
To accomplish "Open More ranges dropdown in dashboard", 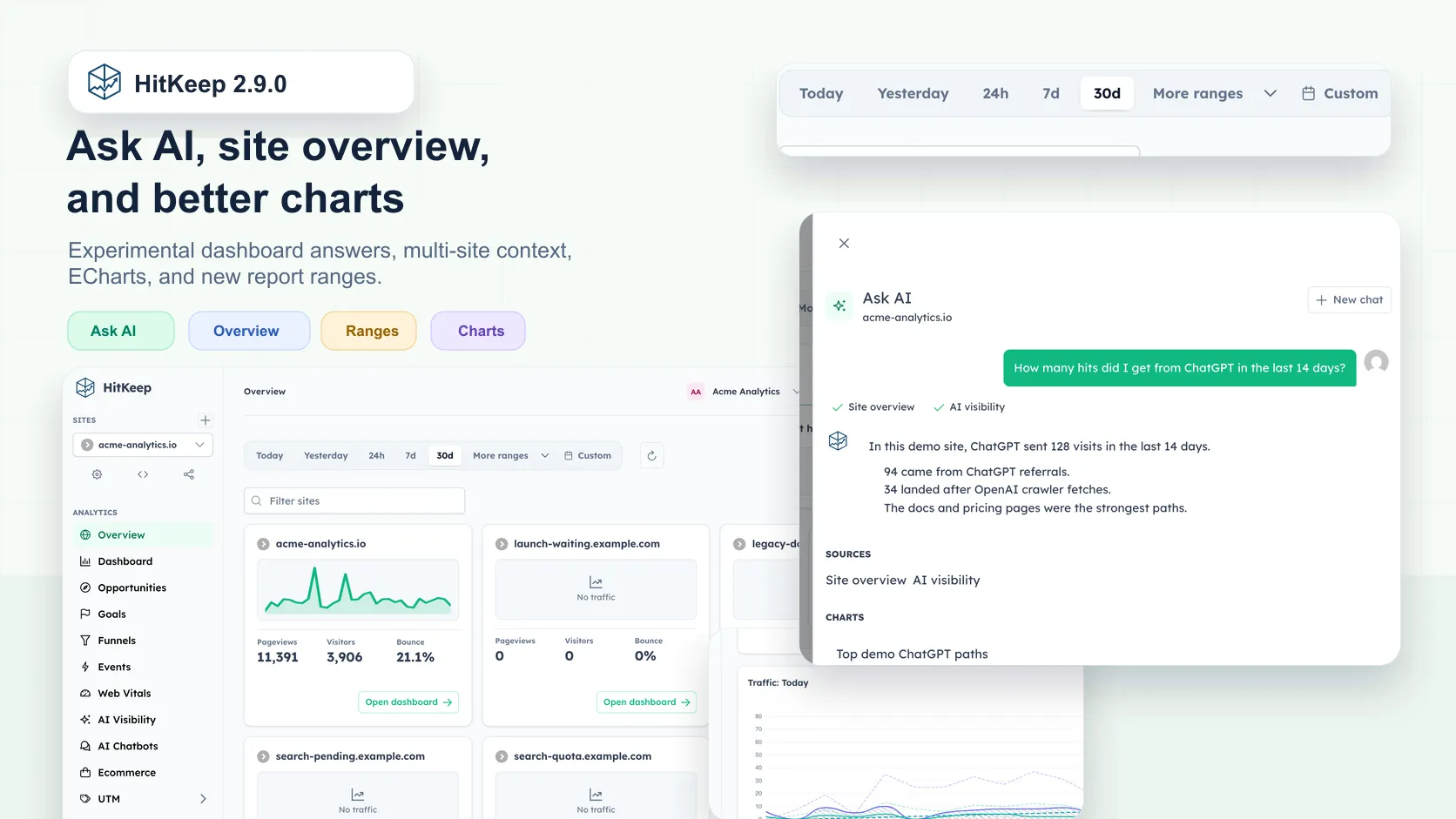I will (511, 455).
